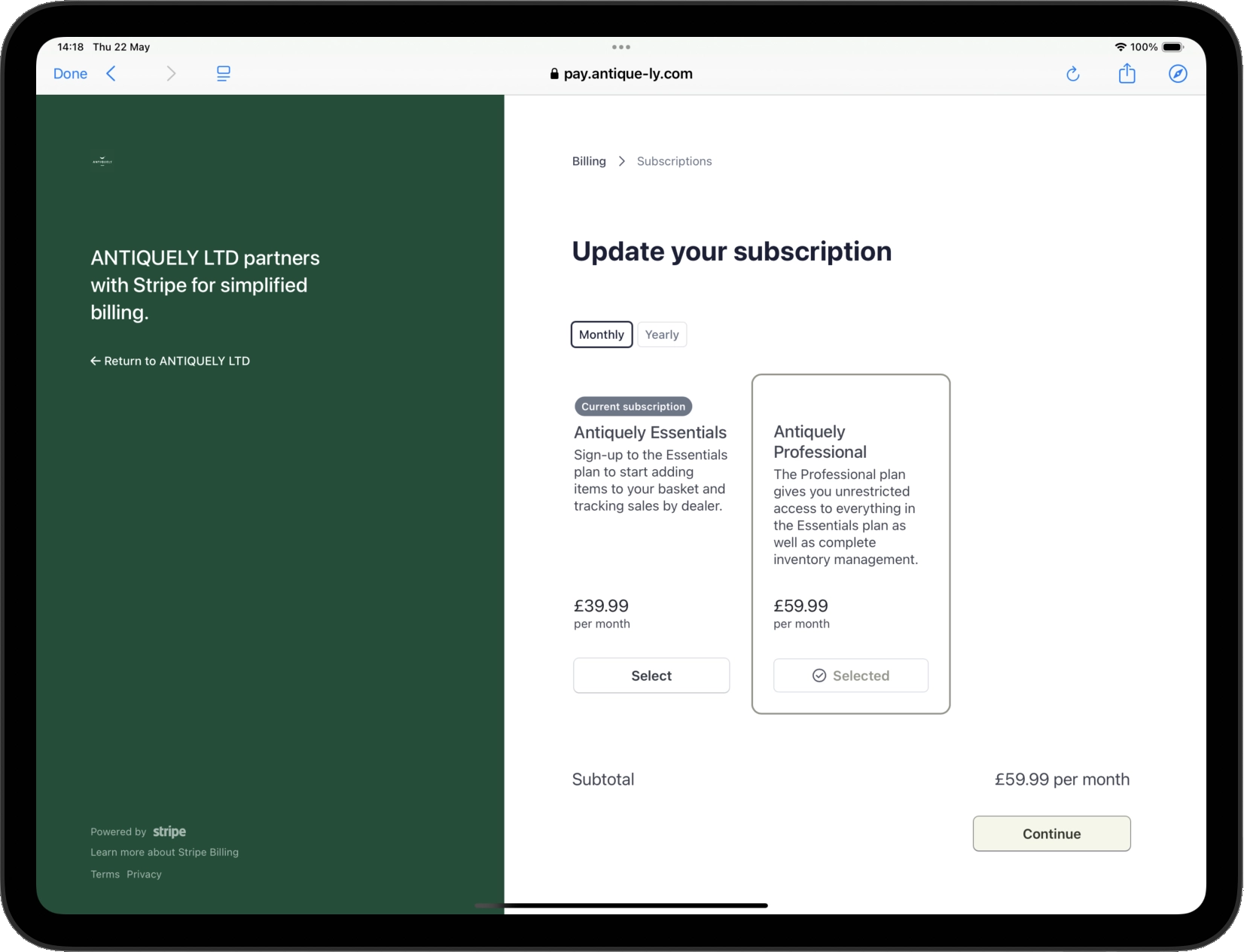Go back with the browser back arrow
The width and height of the screenshot is (1244, 952).
pos(111,73)
